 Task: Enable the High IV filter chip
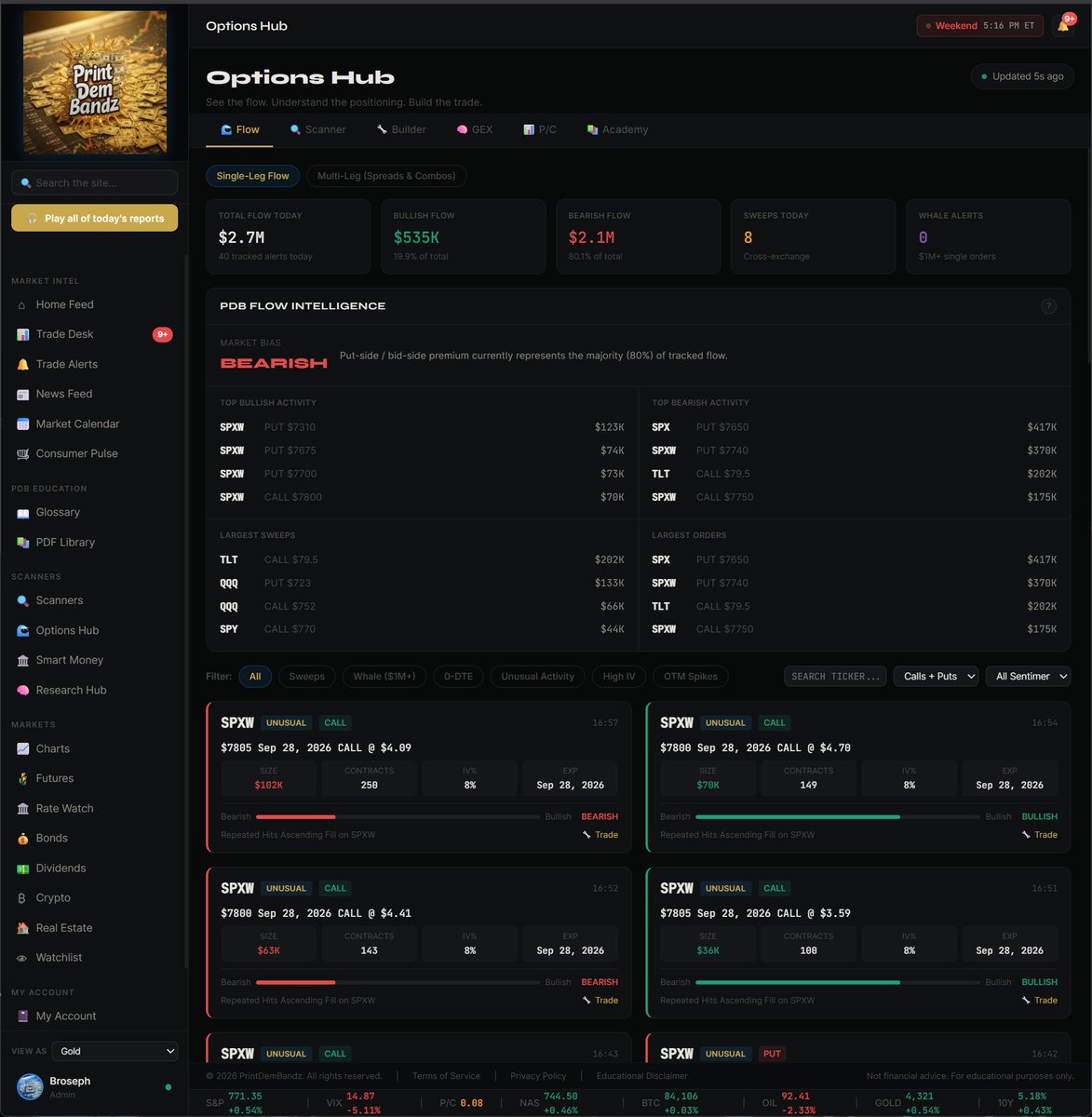[619, 677]
